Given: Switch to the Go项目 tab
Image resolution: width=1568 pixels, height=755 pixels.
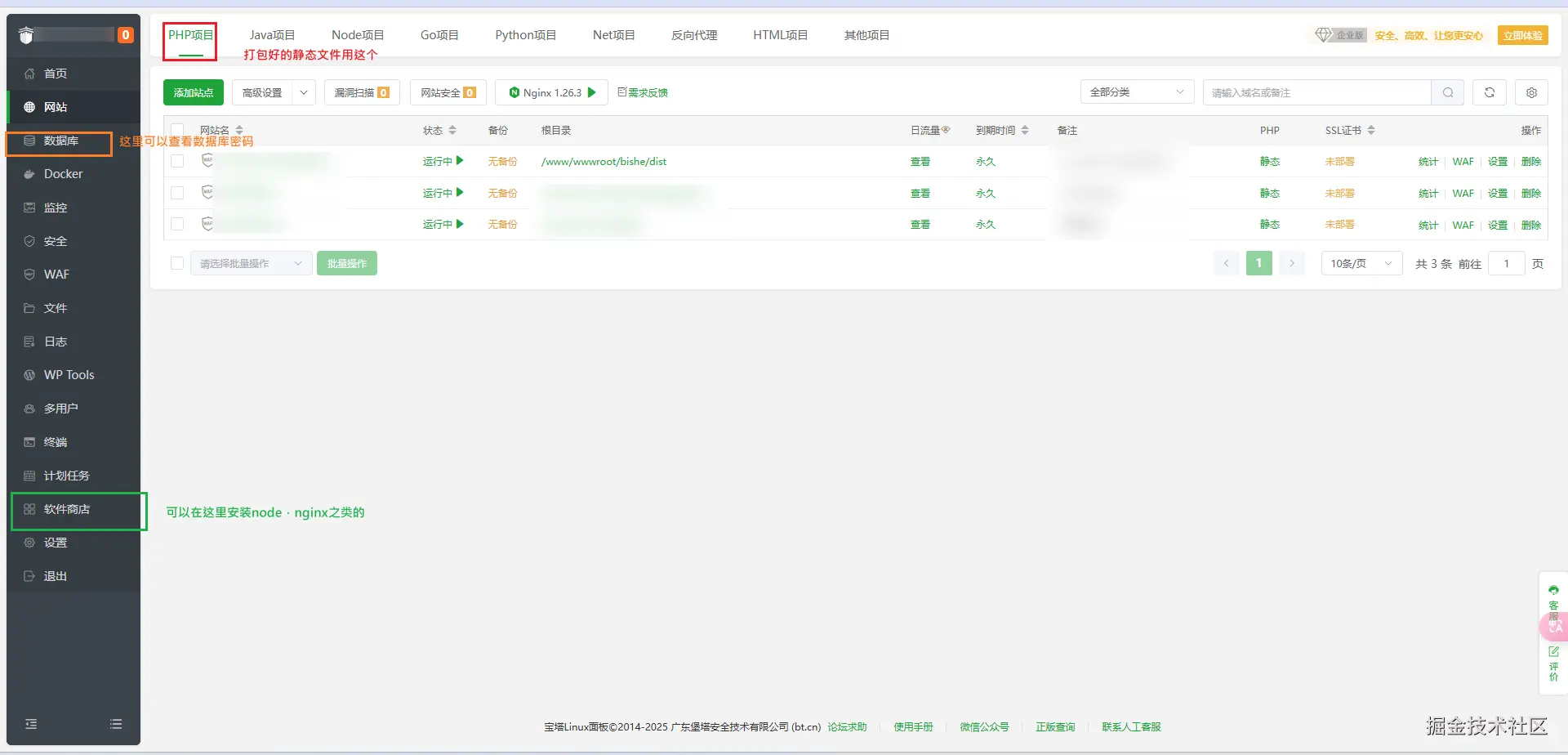Looking at the screenshot, I should pyautogui.click(x=439, y=35).
